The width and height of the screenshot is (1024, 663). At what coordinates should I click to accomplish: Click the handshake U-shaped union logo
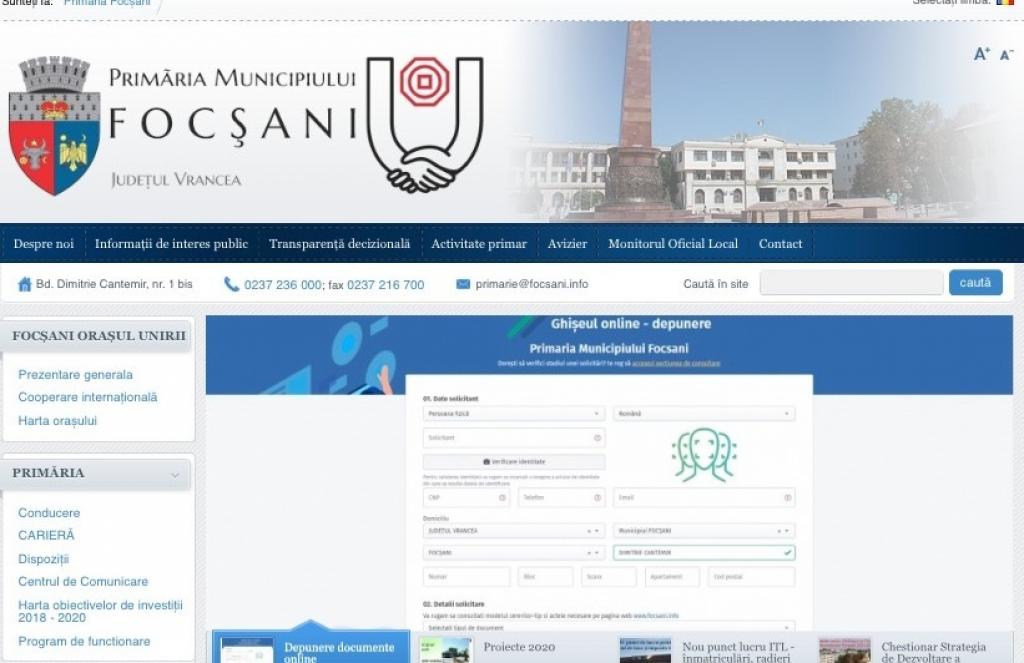click(x=424, y=124)
